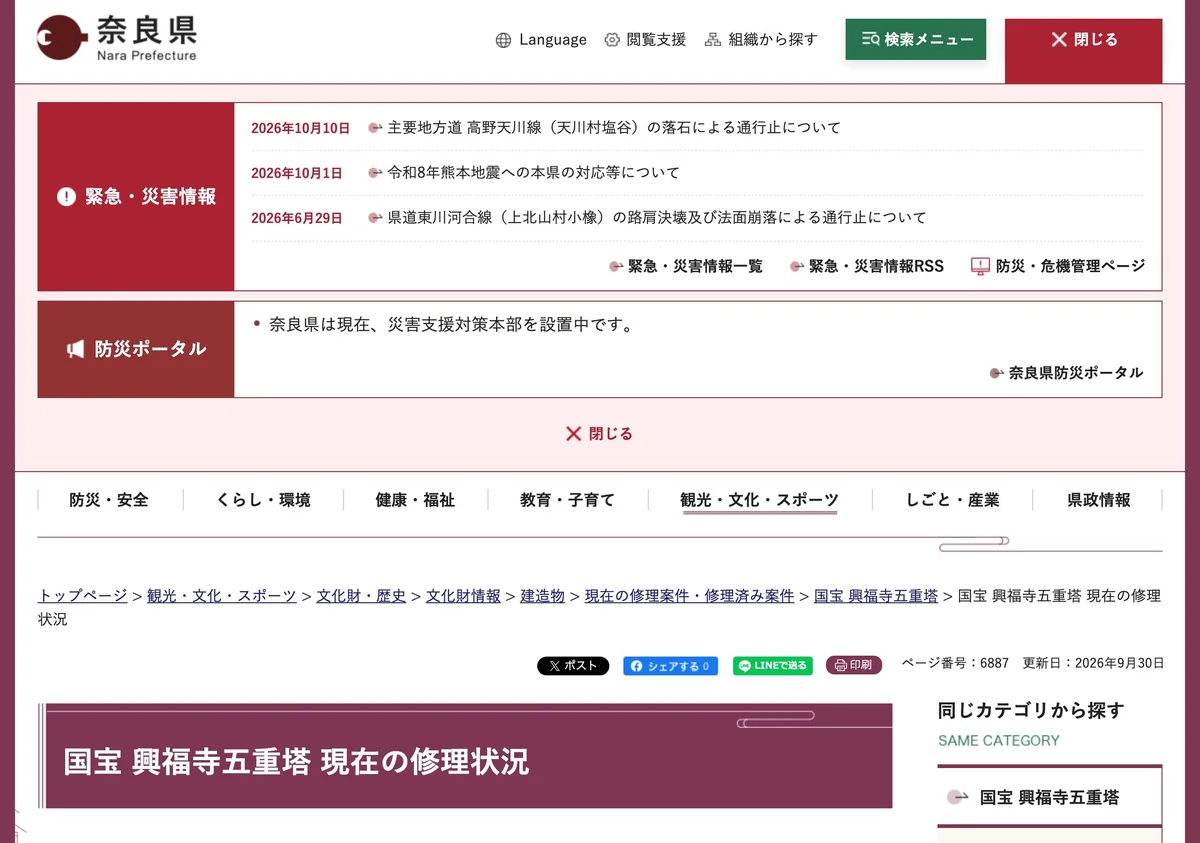
Task: Go to 観光・文化・スポーツ breadcrumb
Action: pyautogui.click(x=222, y=596)
